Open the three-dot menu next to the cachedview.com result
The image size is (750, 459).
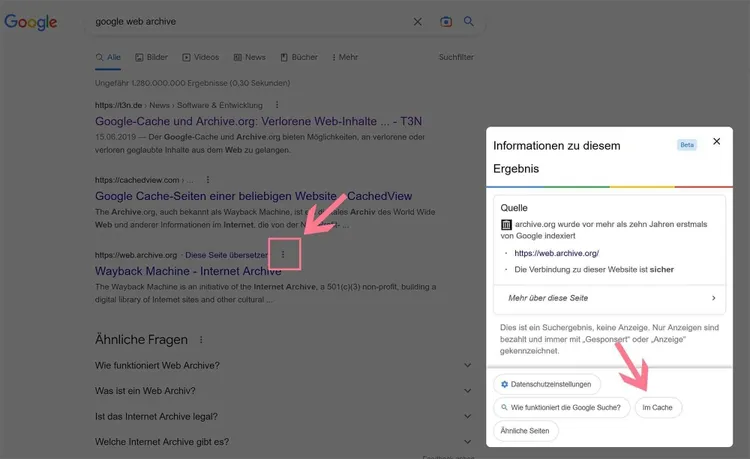208,180
